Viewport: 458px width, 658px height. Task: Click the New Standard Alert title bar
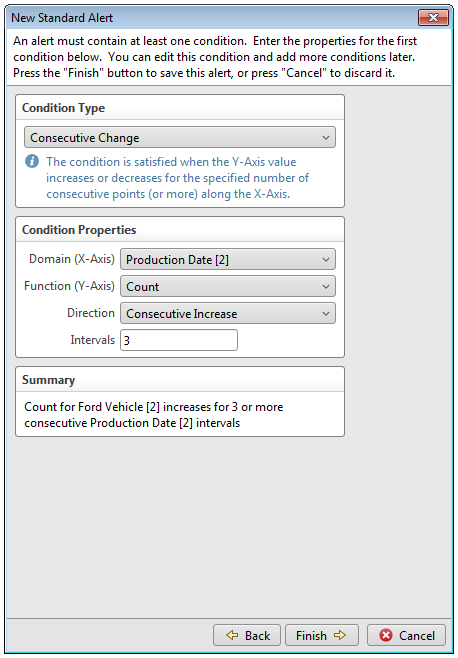tap(210, 18)
